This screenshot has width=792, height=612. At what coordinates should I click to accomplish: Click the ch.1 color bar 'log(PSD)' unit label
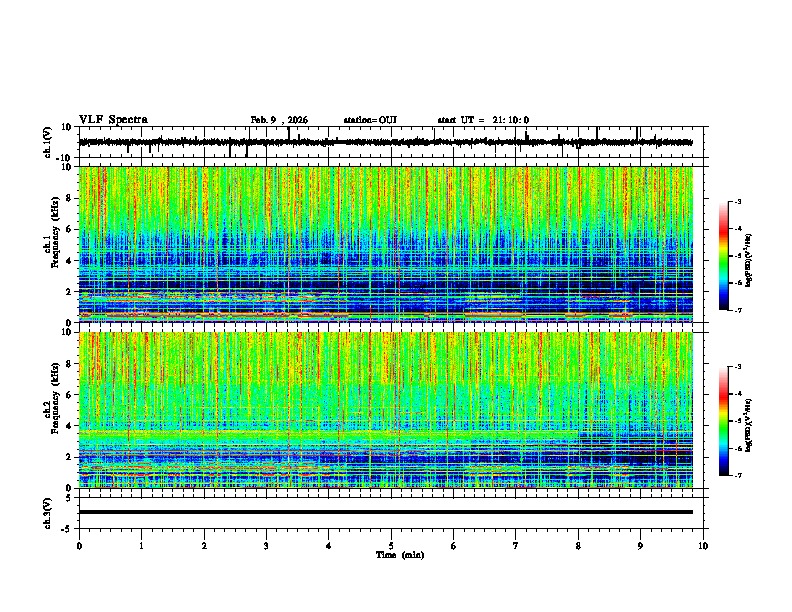(749, 261)
